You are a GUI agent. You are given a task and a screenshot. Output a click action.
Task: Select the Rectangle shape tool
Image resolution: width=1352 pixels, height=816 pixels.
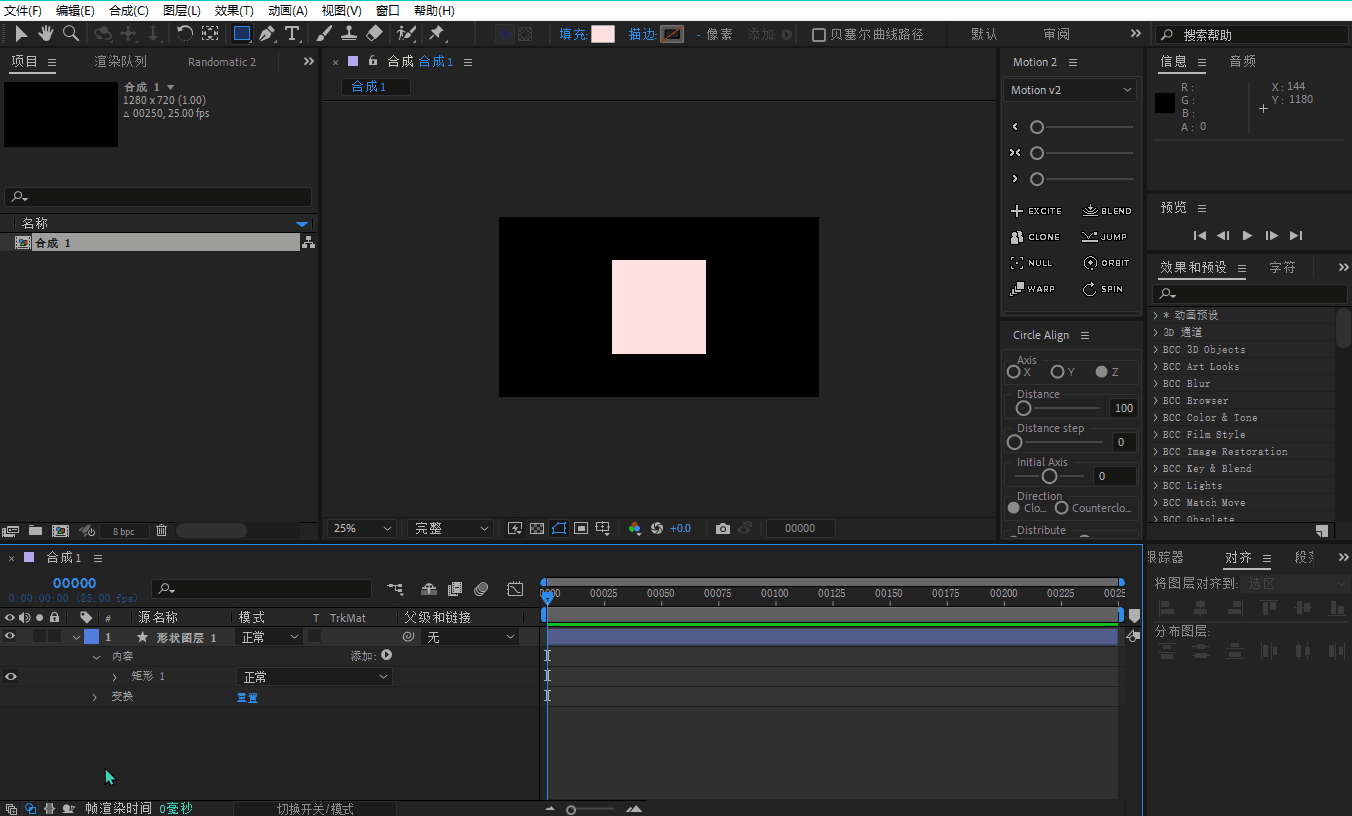click(241, 33)
